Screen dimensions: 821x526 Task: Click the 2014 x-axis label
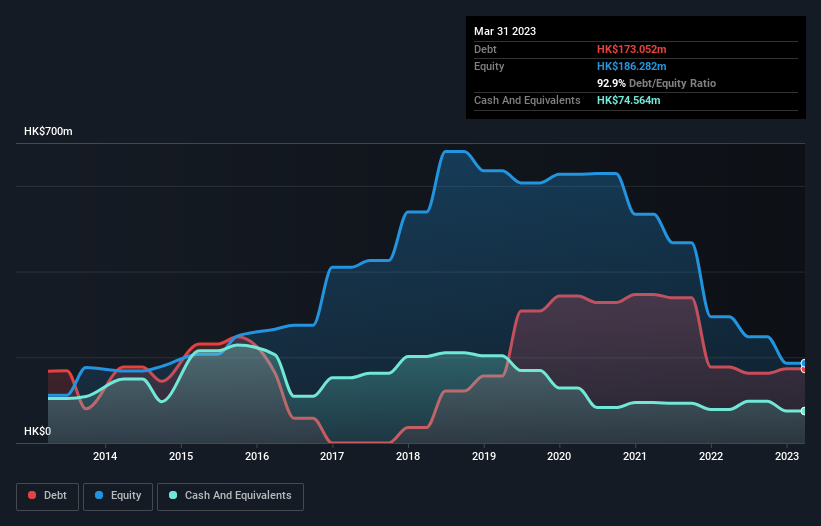(105, 456)
